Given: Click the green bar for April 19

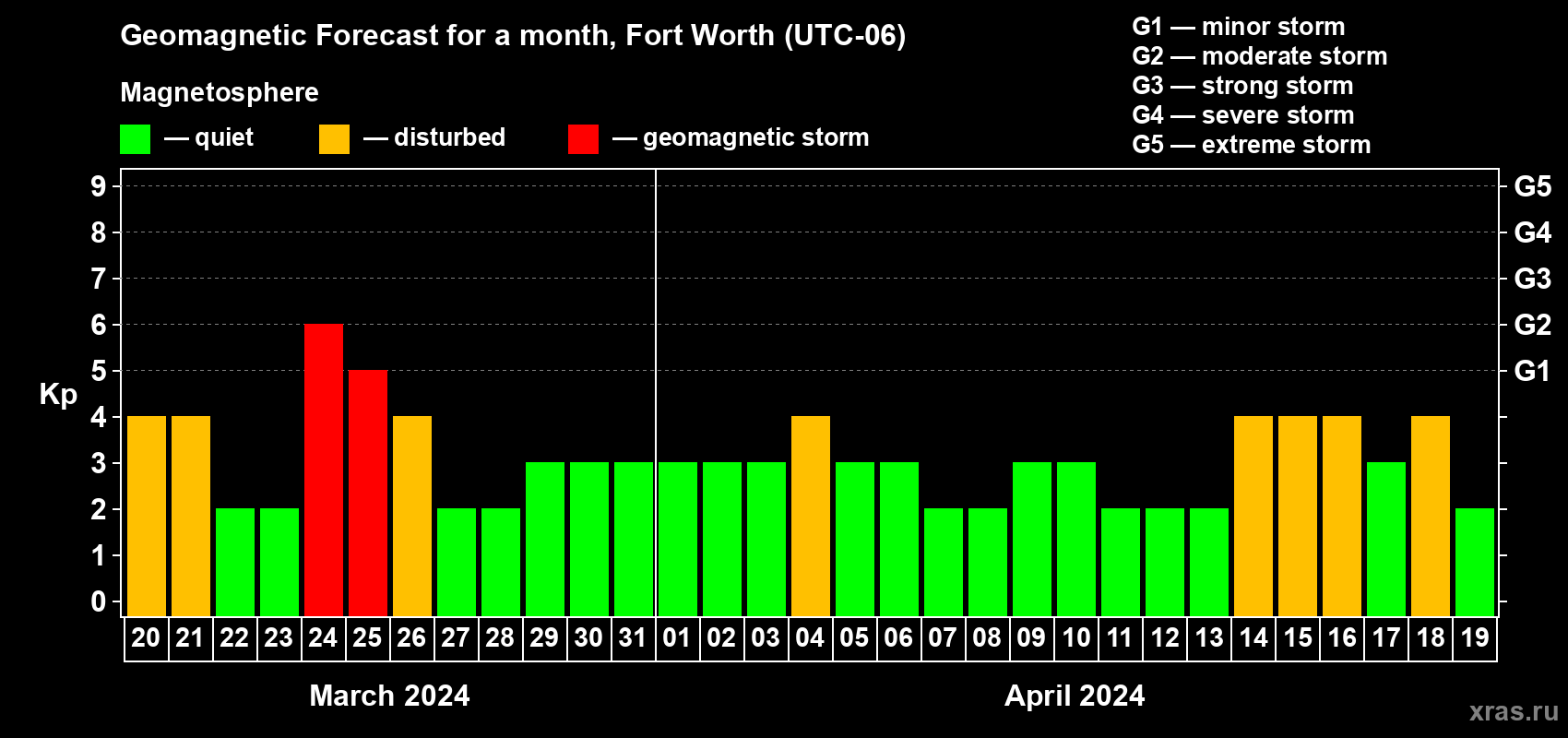Looking at the screenshot, I should [1475, 563].
